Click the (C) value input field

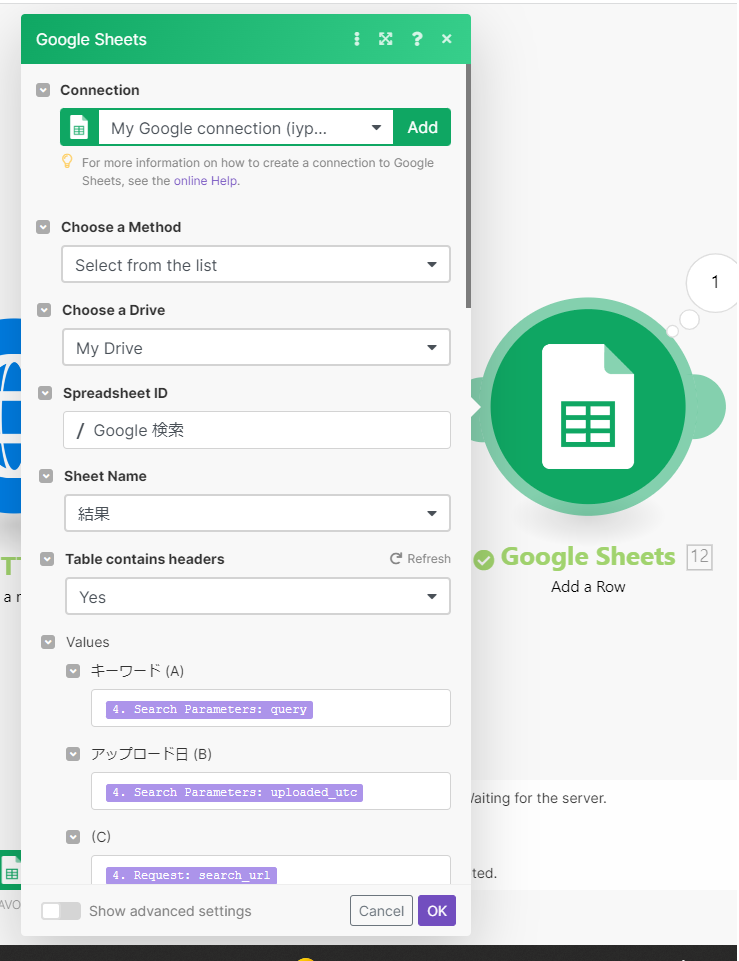pyautogui.click(x=271, y=870)
